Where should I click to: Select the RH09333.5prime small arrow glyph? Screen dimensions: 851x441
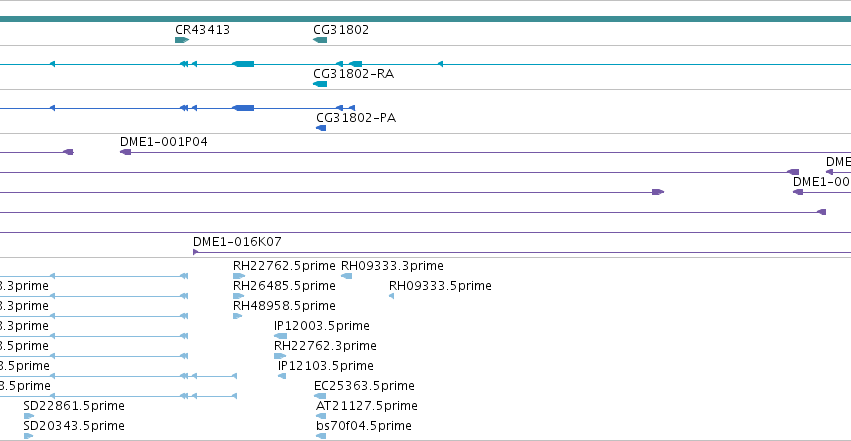(391, 296)
